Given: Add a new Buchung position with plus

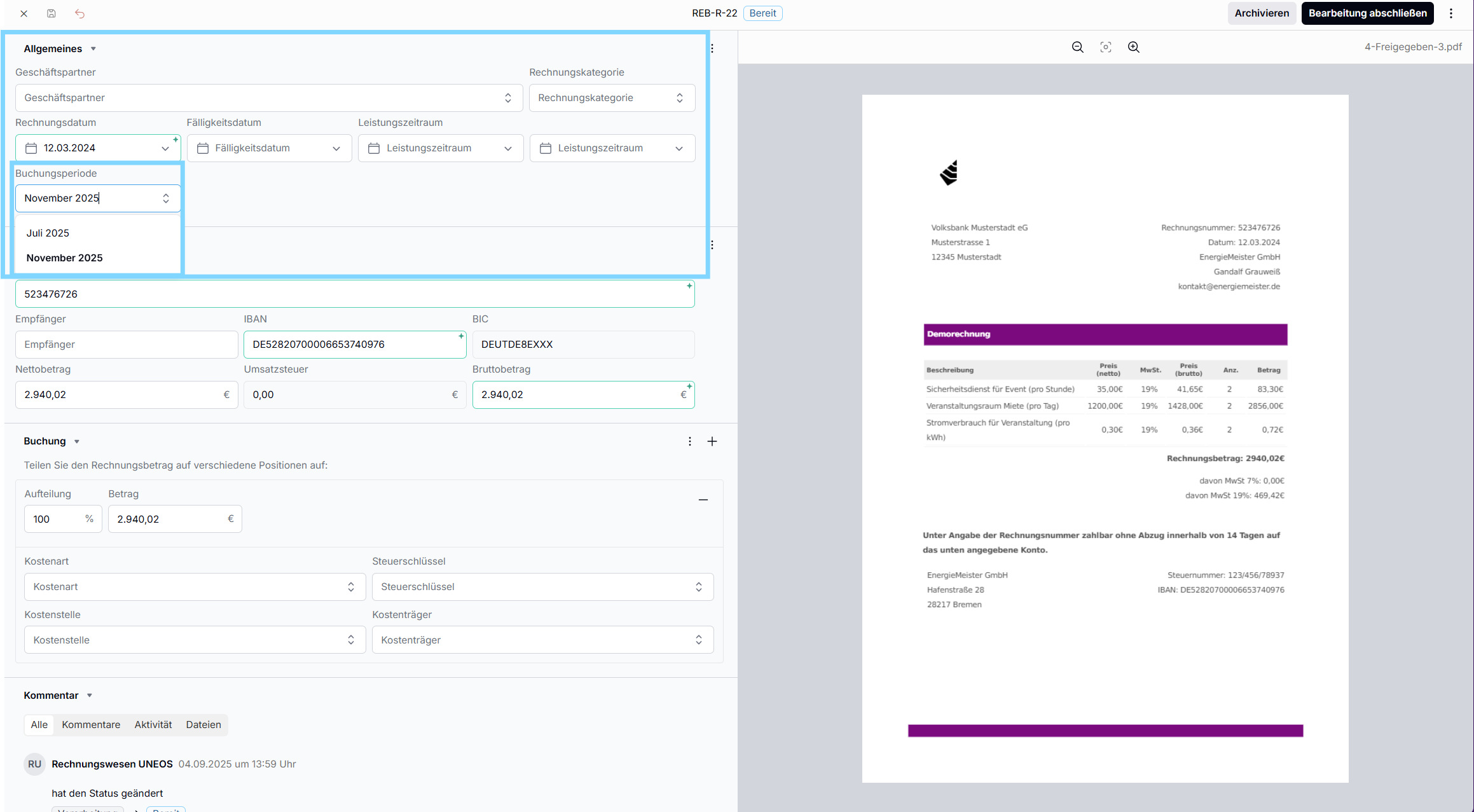Looking at the screenshot, I should tap(712, 441).
